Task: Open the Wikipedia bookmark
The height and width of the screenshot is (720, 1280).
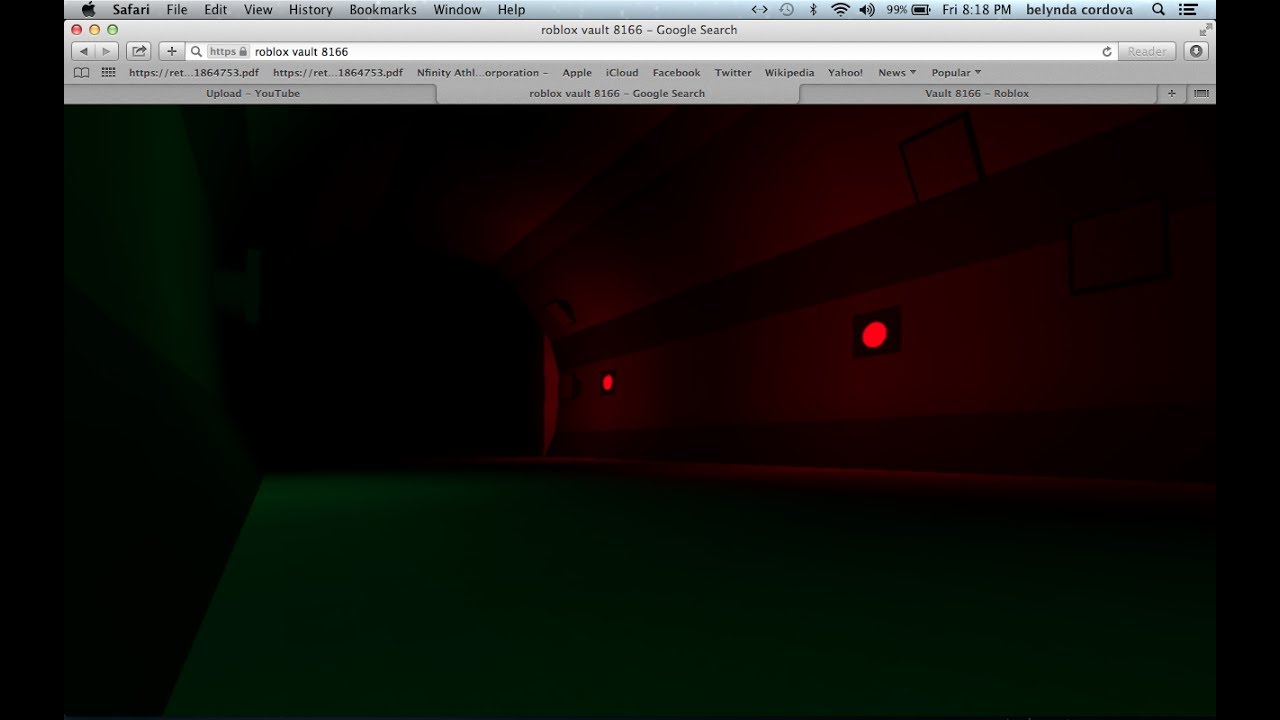Action: point(789,73)
